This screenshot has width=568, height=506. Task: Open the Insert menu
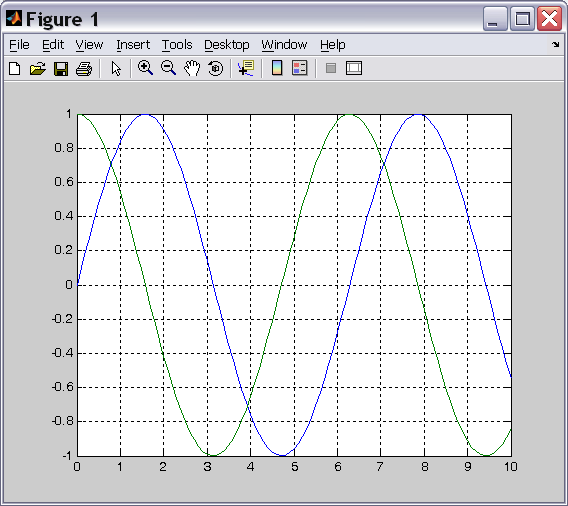point(133,45)
